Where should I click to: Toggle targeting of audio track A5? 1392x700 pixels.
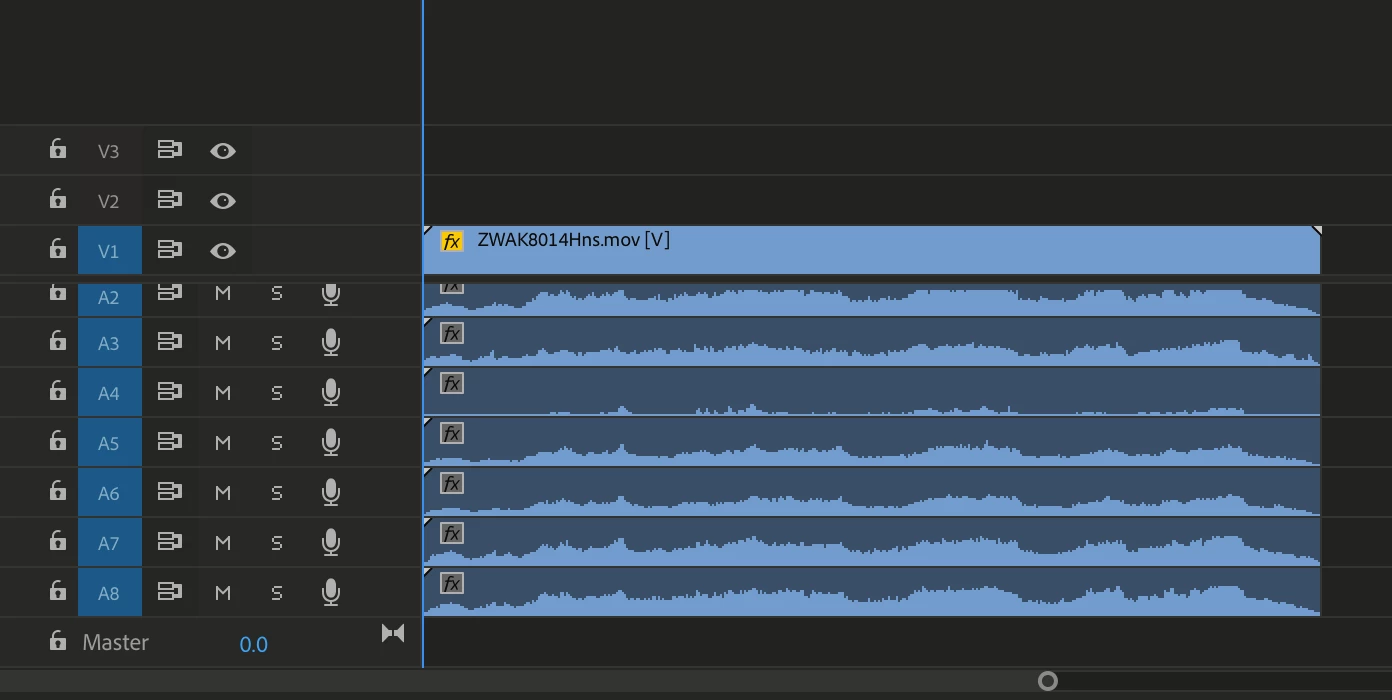(108, 443)
